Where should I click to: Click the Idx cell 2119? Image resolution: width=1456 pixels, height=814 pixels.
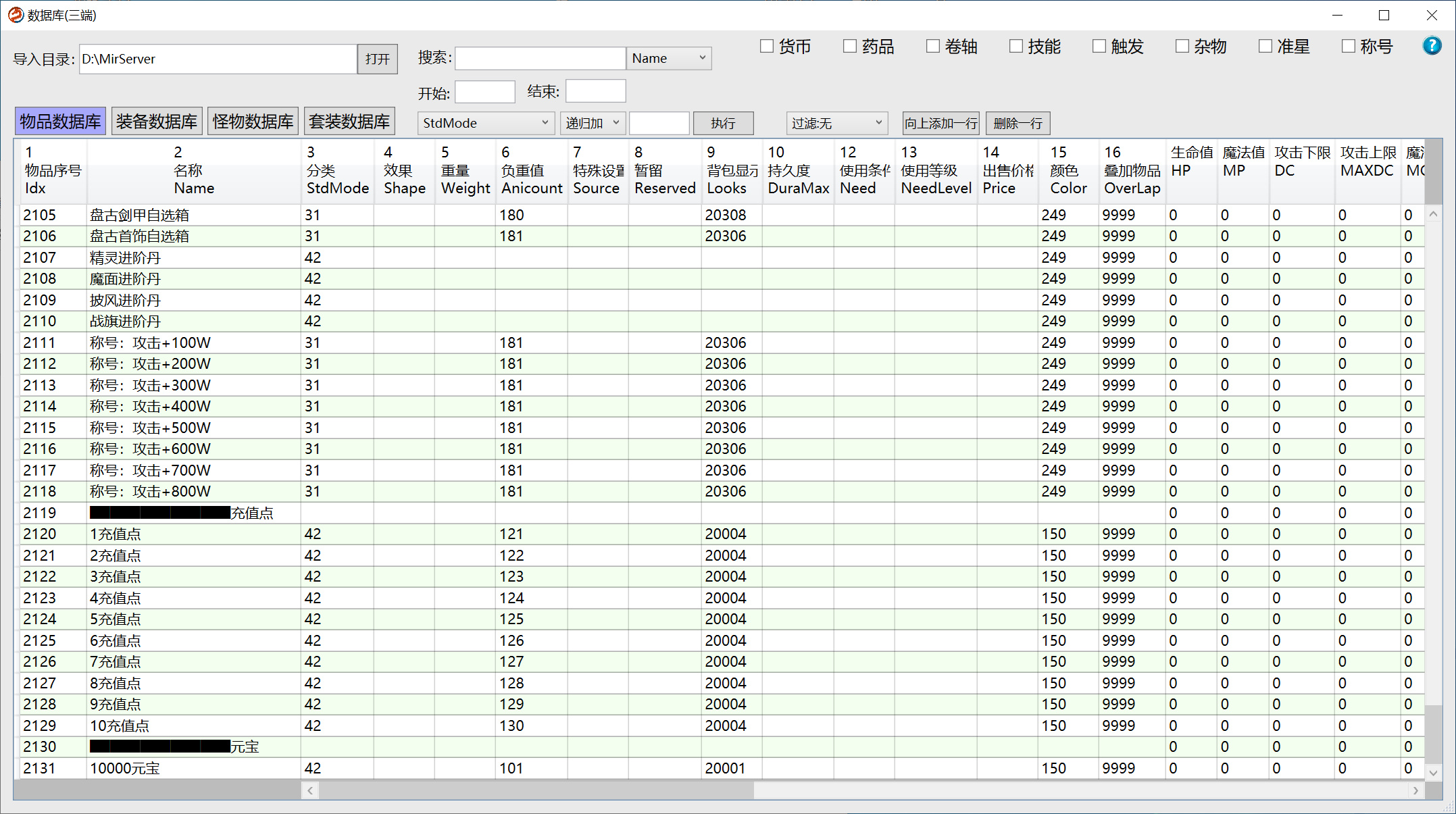point(53,513)
